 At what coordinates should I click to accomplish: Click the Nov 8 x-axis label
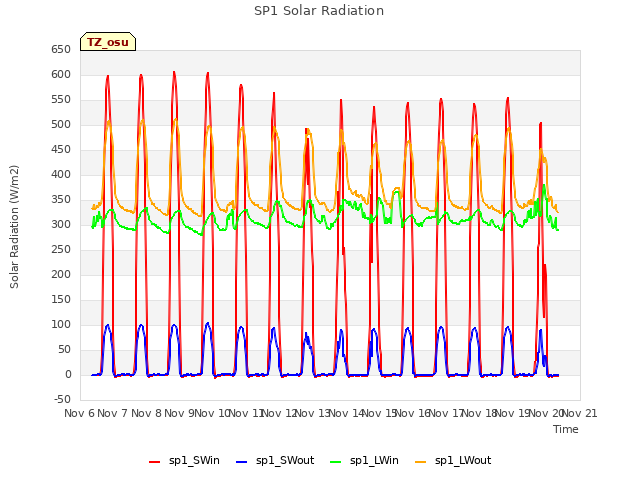point(146,413)
